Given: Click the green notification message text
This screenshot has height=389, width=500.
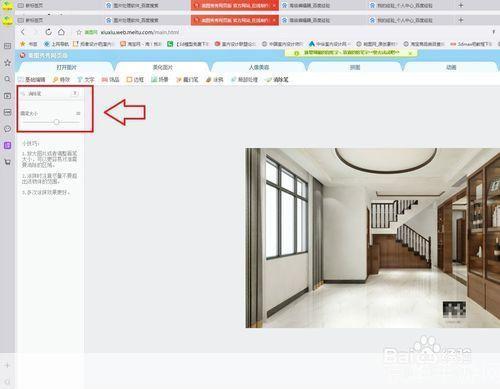Looking at the screenshot, I should 352,53.
